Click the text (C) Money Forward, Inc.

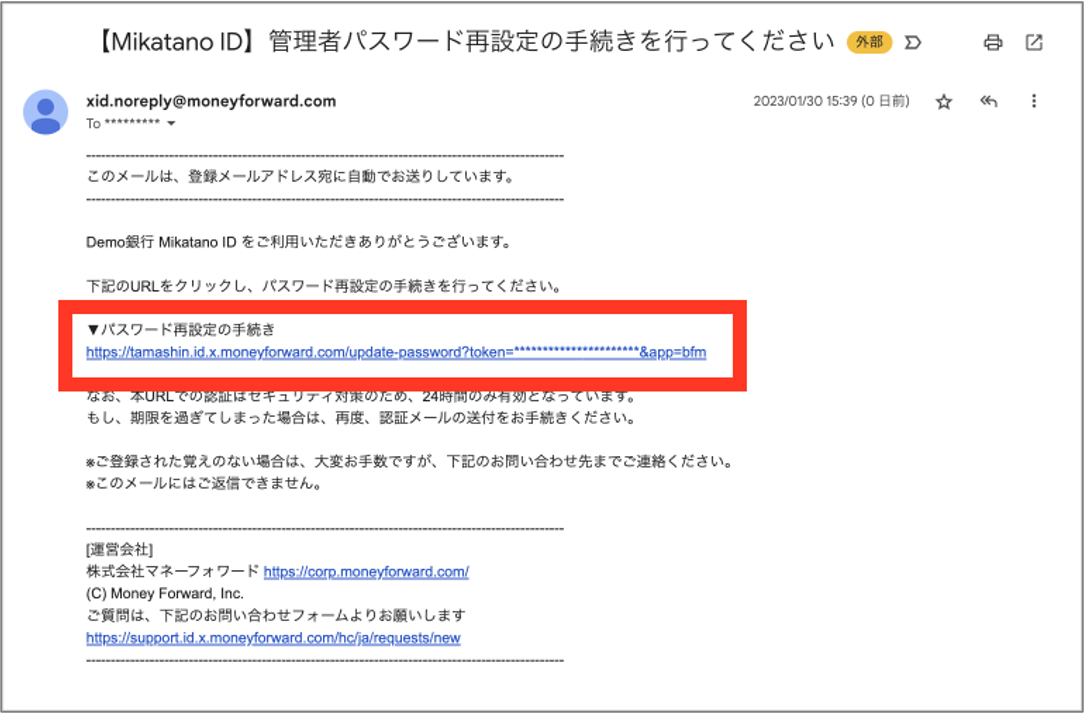[165, 594]
